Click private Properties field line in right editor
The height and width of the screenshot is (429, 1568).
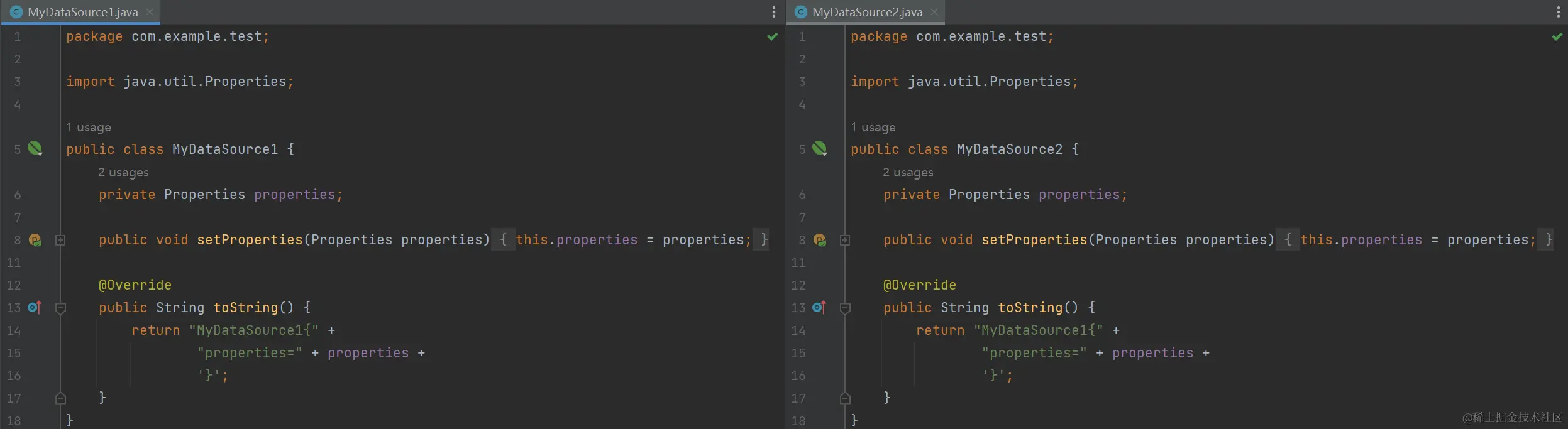tap(1005, 195)
